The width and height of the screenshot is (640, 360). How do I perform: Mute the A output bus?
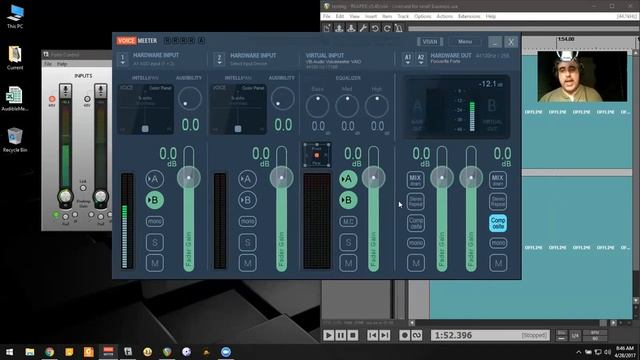coord(416,263)
